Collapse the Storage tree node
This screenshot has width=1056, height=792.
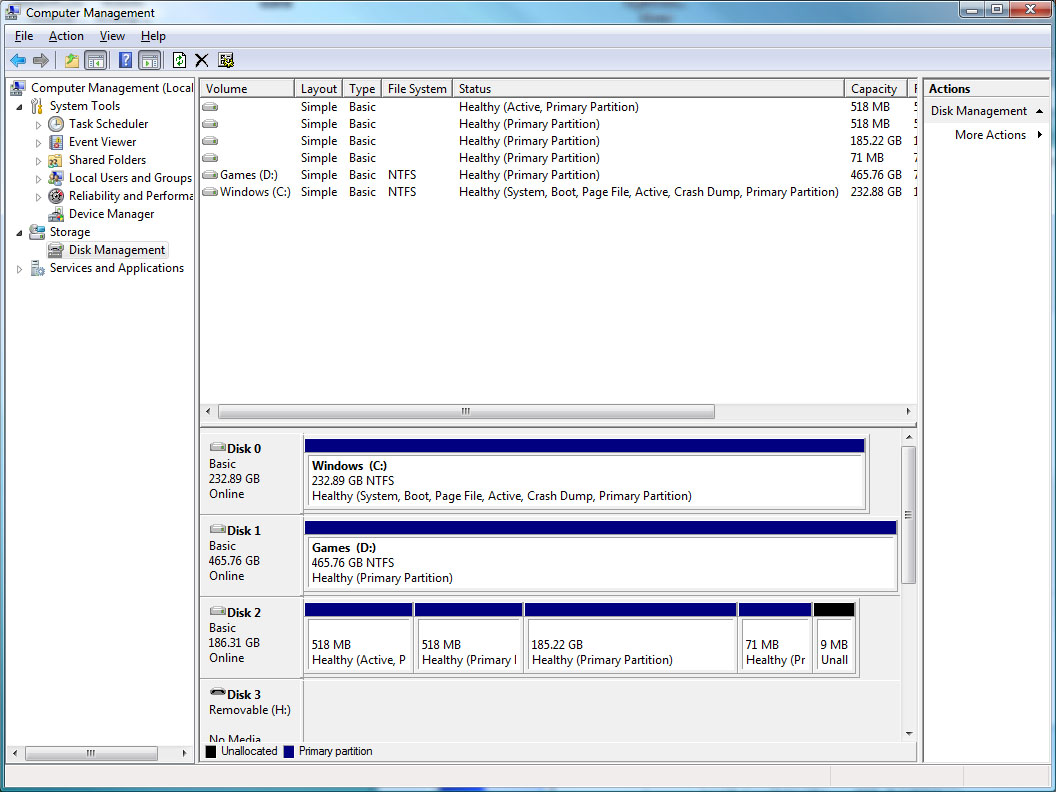point(20,233)
